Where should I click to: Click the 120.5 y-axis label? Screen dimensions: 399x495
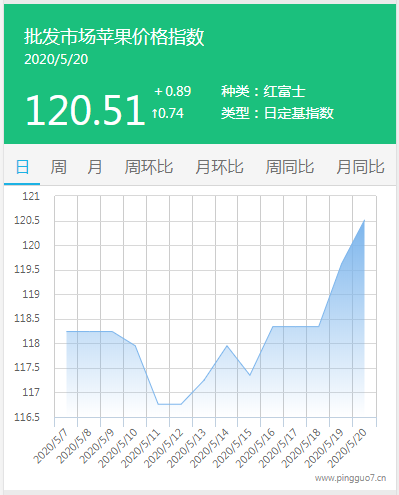coord(27,220)
